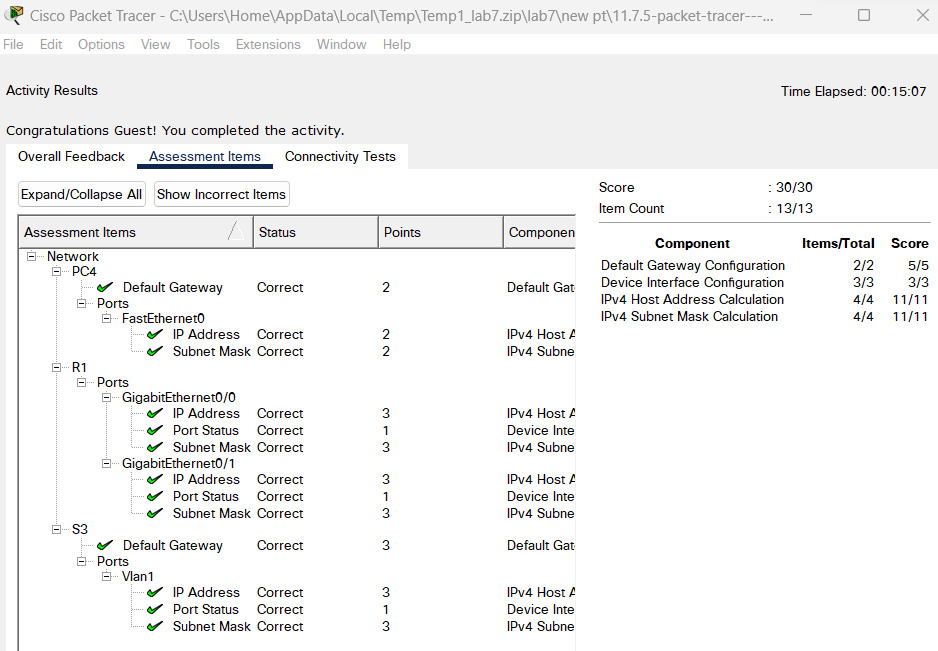This screenshot has height=651, width=938.
Task: Open the Tools menu
Action: [x=203, y=44]
